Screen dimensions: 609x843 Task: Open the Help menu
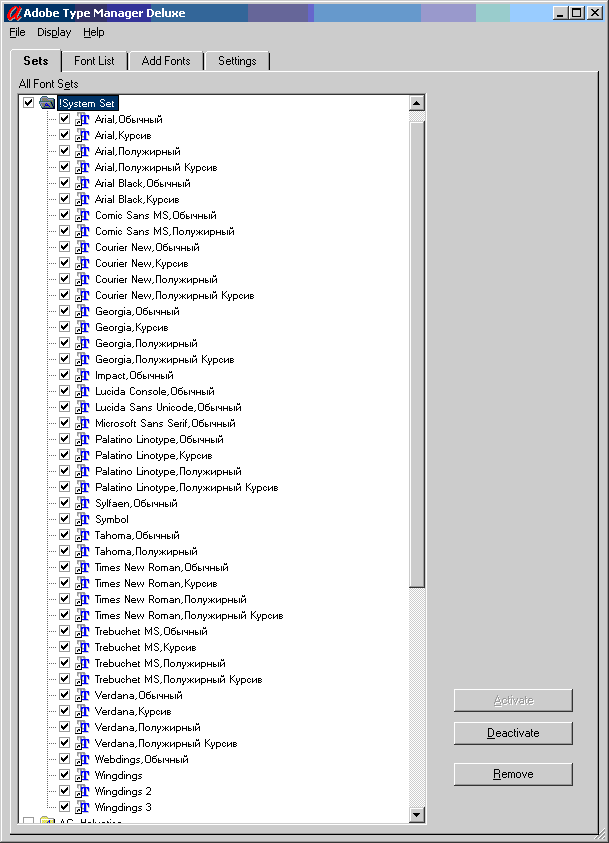click(x=94, y=32)
